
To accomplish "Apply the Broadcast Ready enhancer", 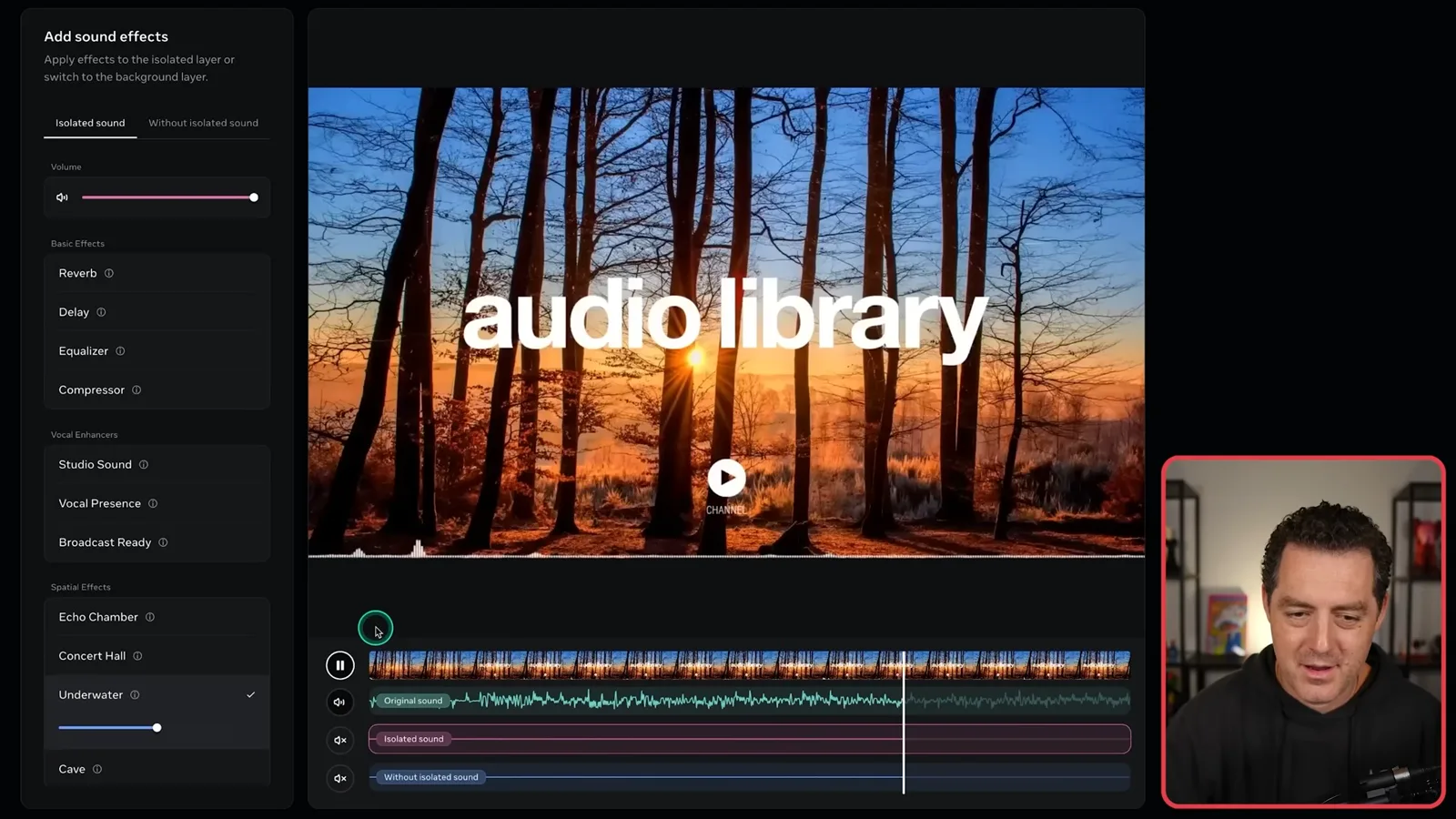I will click(x=157, y=542).
